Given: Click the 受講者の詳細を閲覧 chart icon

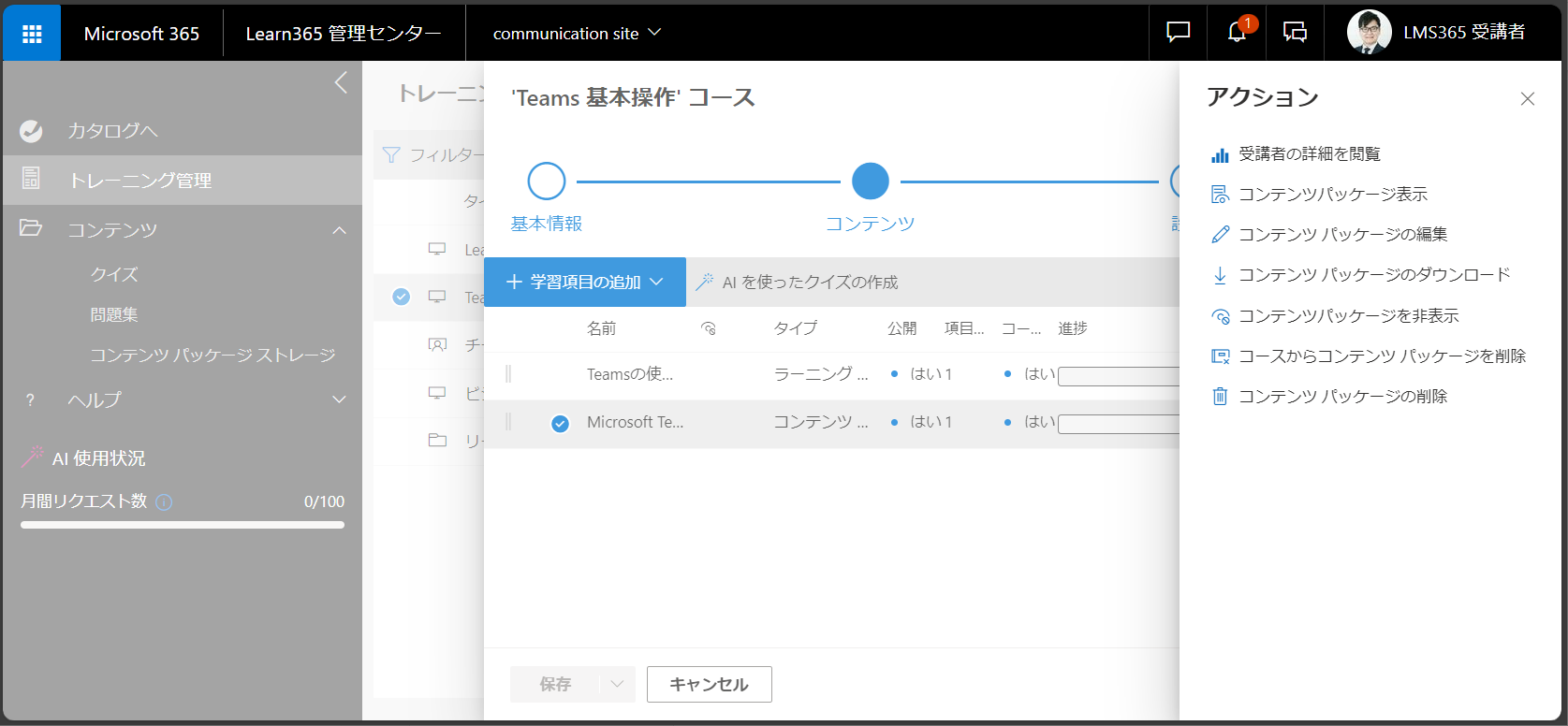Looking at the screenshot, I should (1220, 154).
